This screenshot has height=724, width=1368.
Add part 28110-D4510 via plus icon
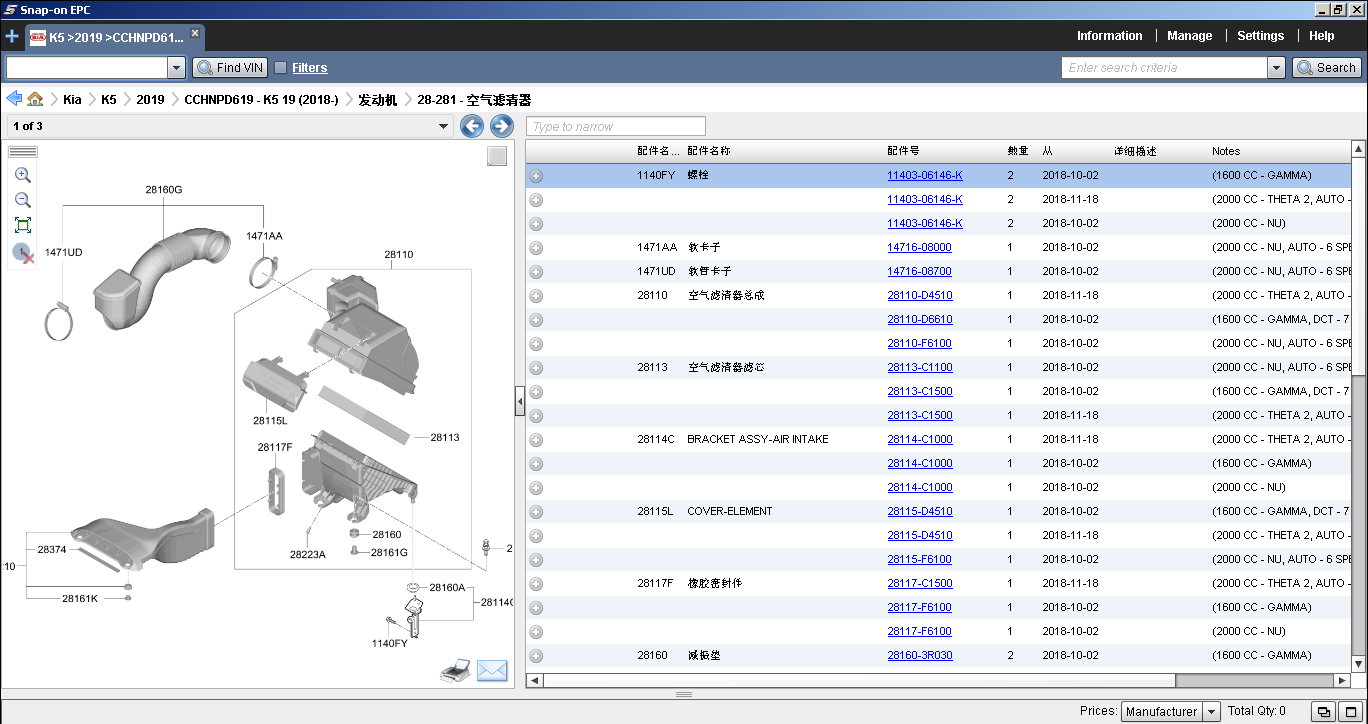pyautogui.click(x=536, y=296)
